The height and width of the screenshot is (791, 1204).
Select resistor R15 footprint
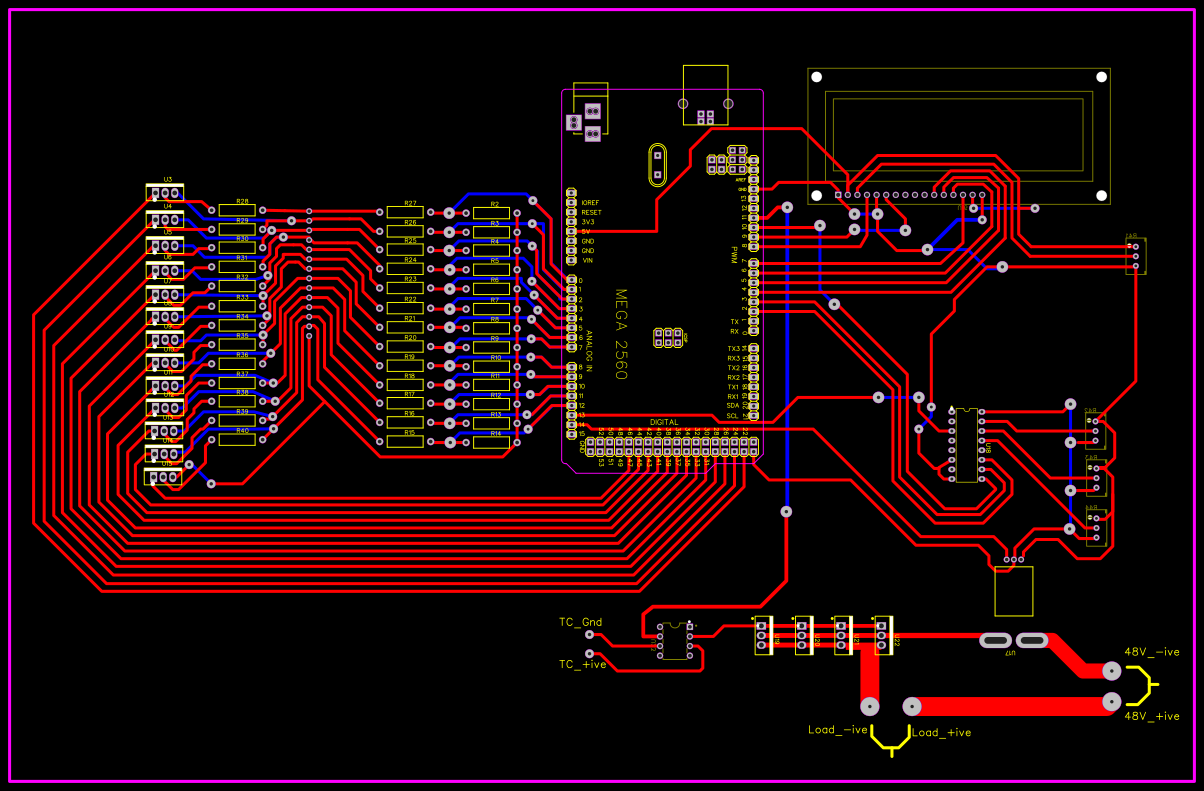click(405, 441)
